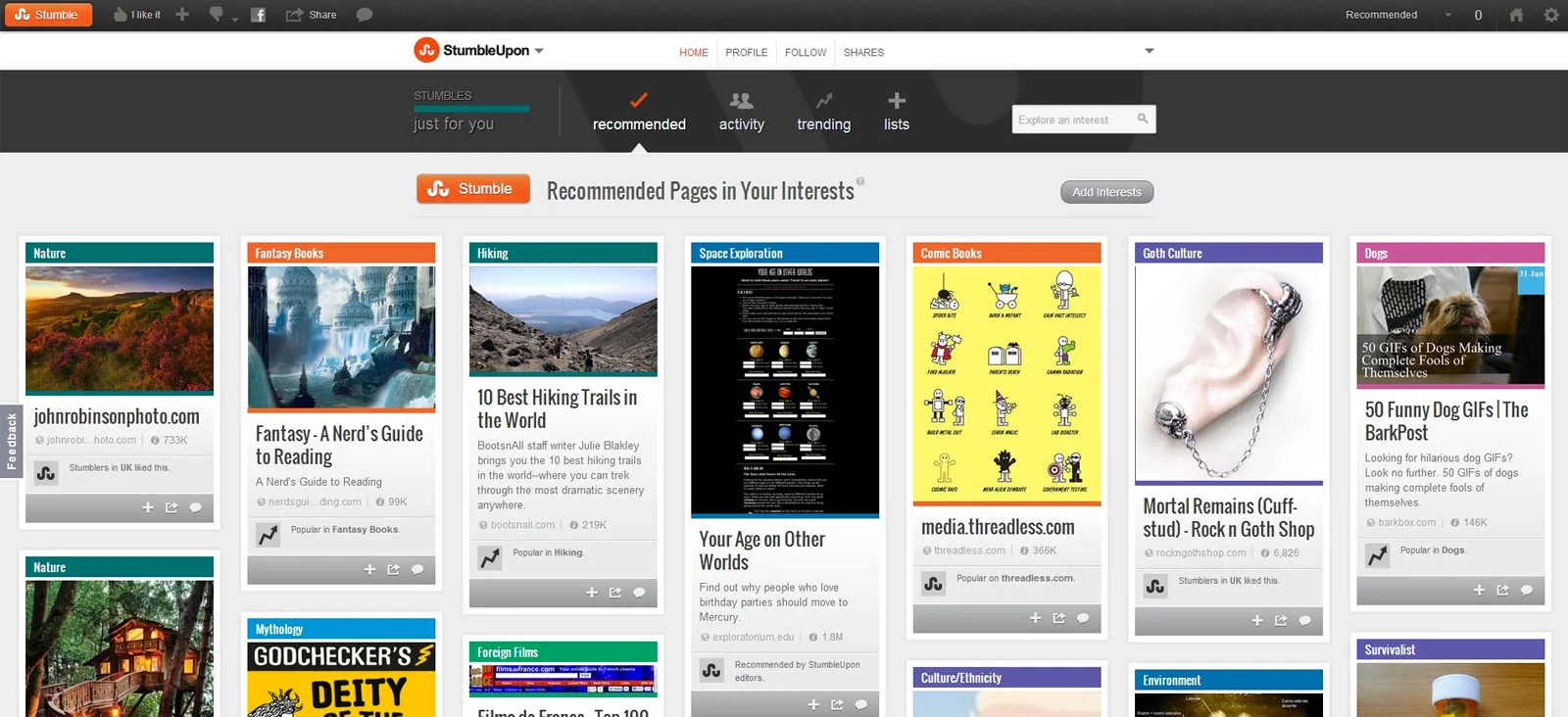
Task: Share the Hiking card
Action: (615, 593)
